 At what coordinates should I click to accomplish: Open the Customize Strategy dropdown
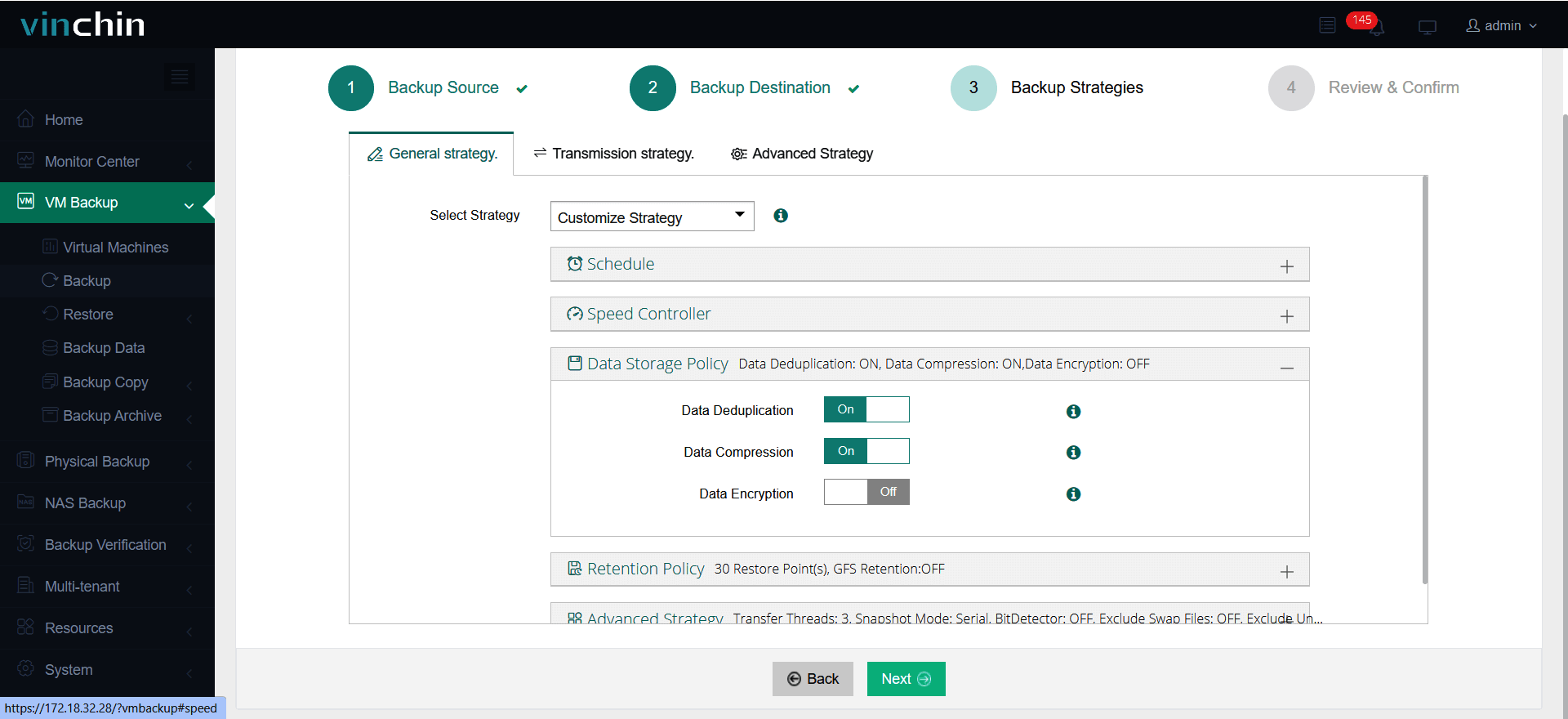click(652, 217)
